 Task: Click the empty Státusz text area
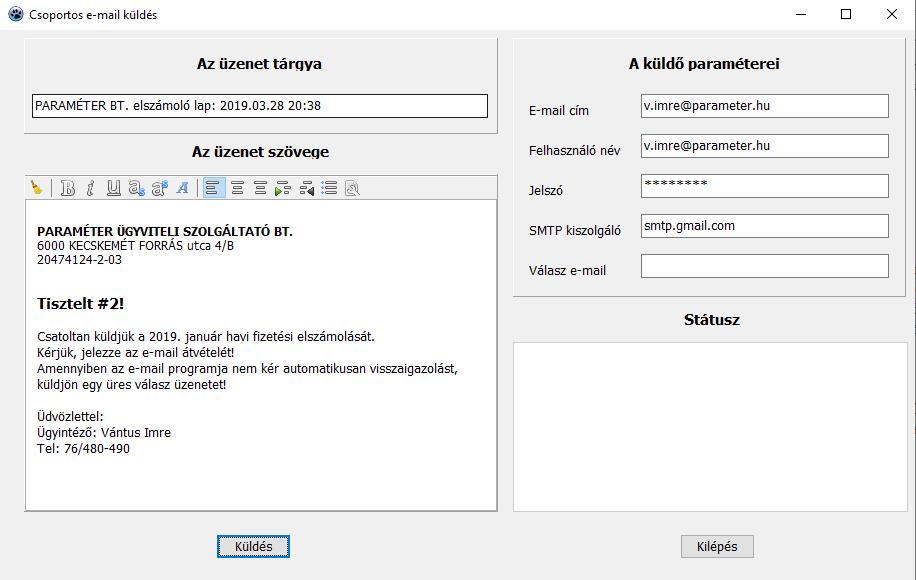tap(710, 427)
